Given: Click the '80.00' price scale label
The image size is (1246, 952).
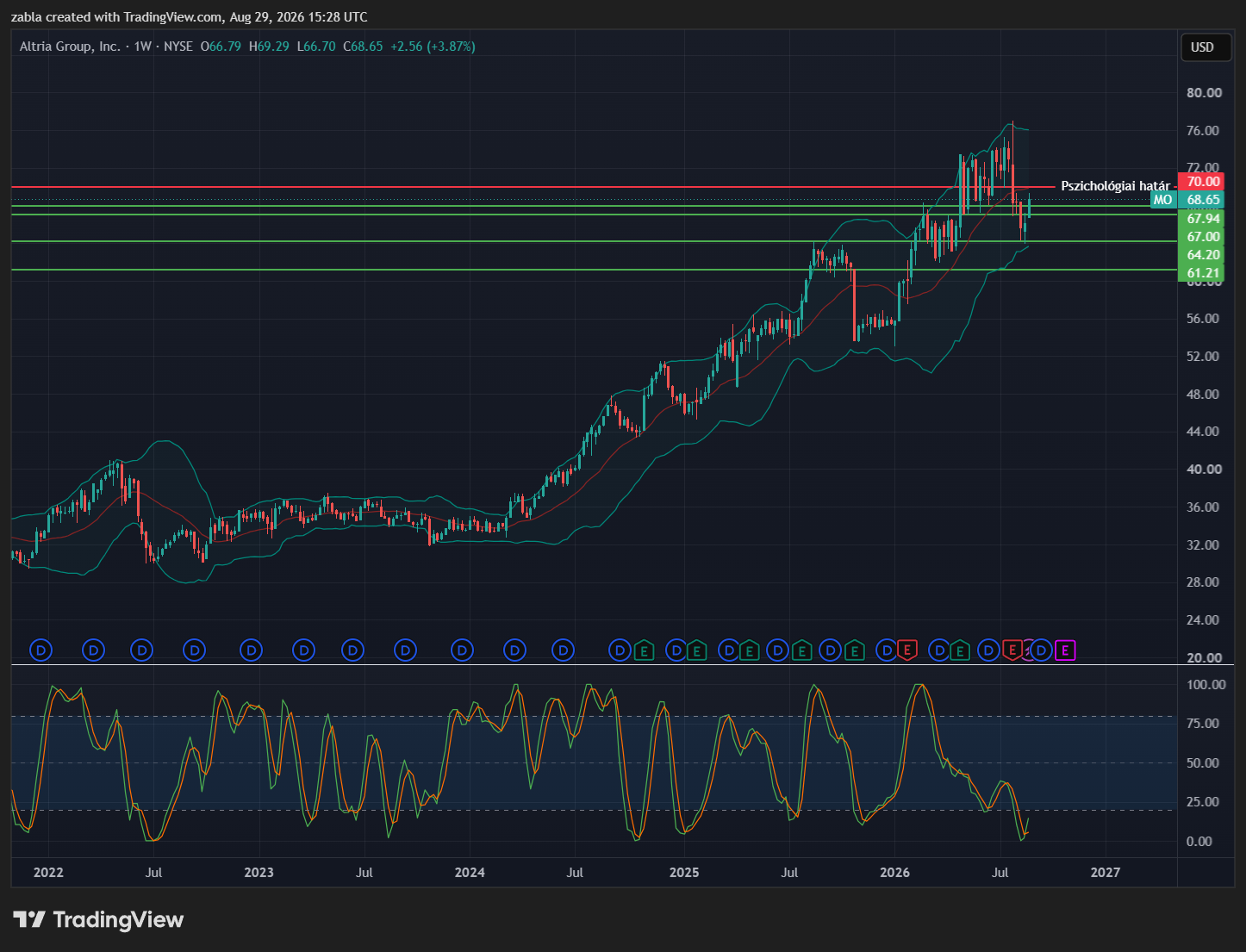Looking at the screenshot, I should [1204, 93].
